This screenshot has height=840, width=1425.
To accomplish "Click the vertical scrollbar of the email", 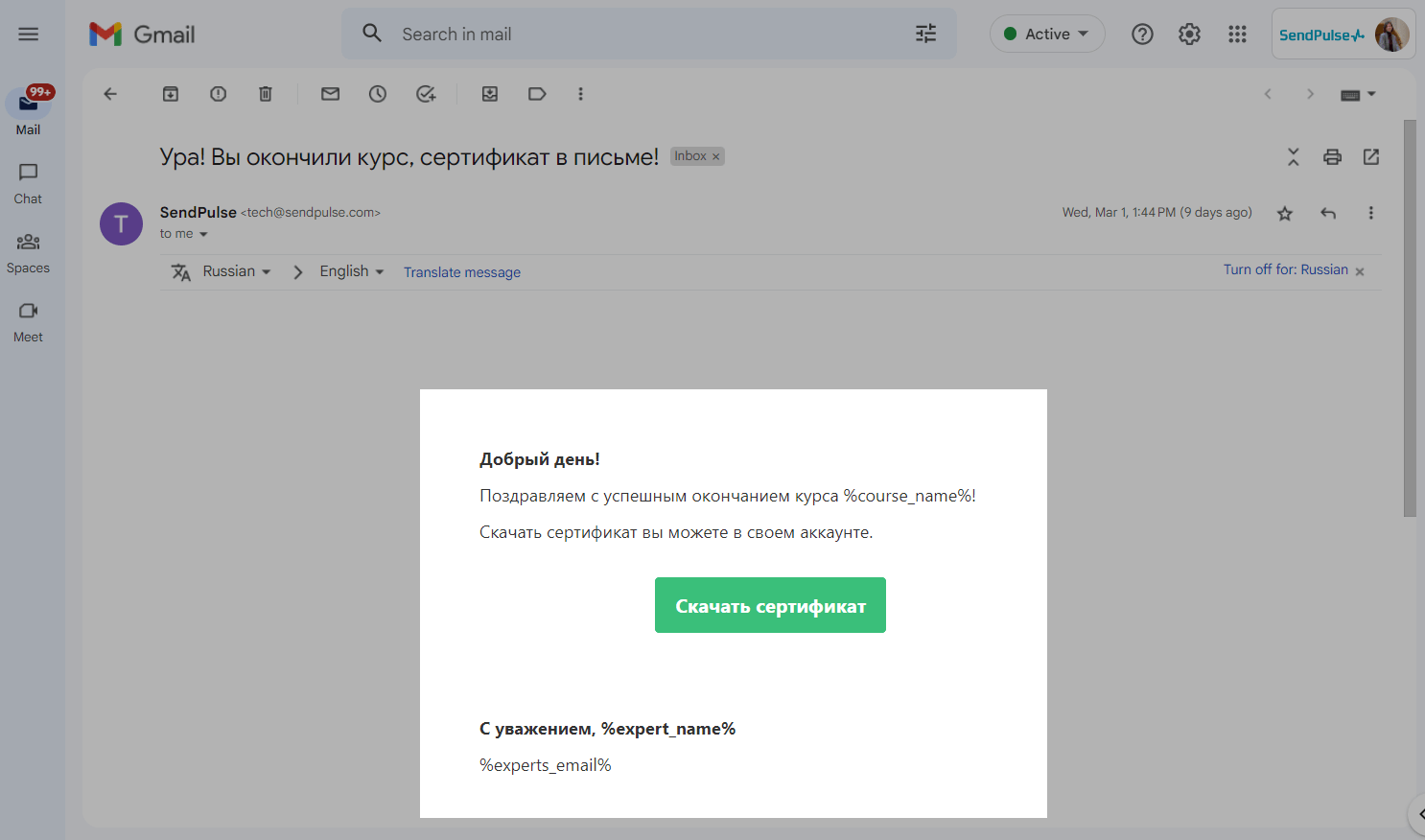I will click(1410, 316).
